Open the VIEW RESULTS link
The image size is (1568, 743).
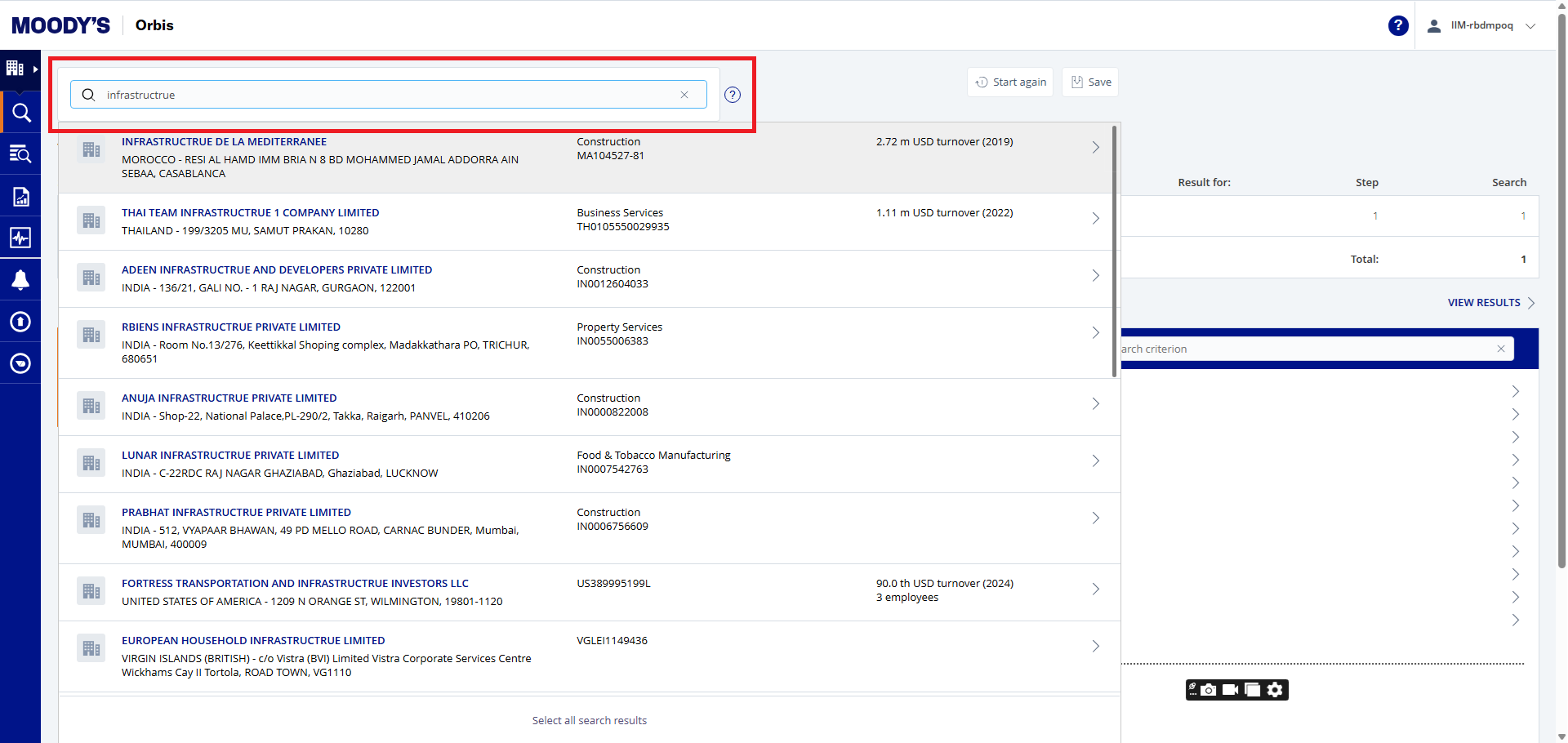tap(1483, 303)
